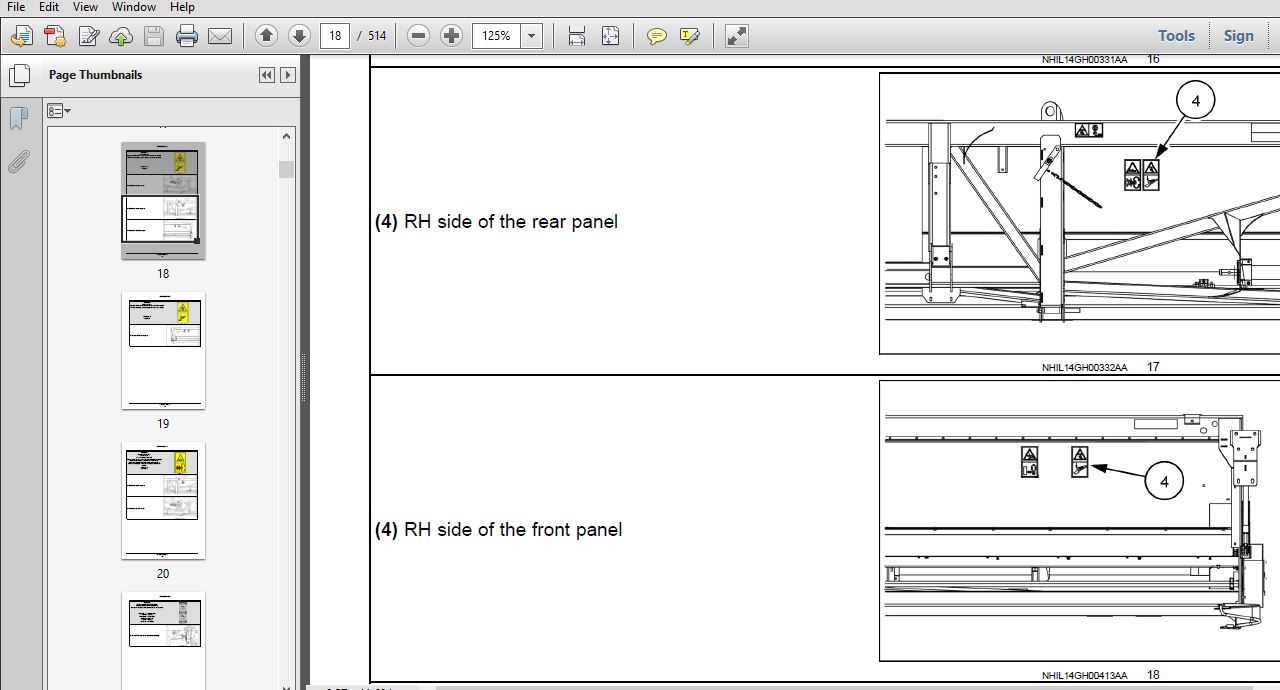1280x690 pixels.
Task: Open the Sign pane
Action: pos(1238,35)
